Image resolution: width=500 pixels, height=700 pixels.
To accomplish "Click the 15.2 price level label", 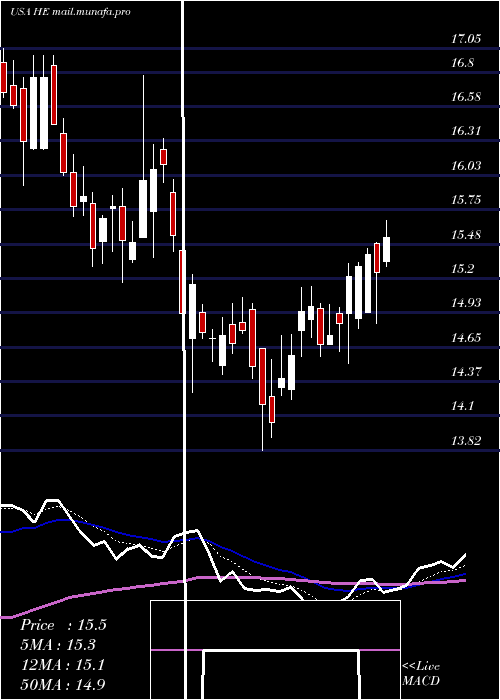I will (x=462, y=269).
